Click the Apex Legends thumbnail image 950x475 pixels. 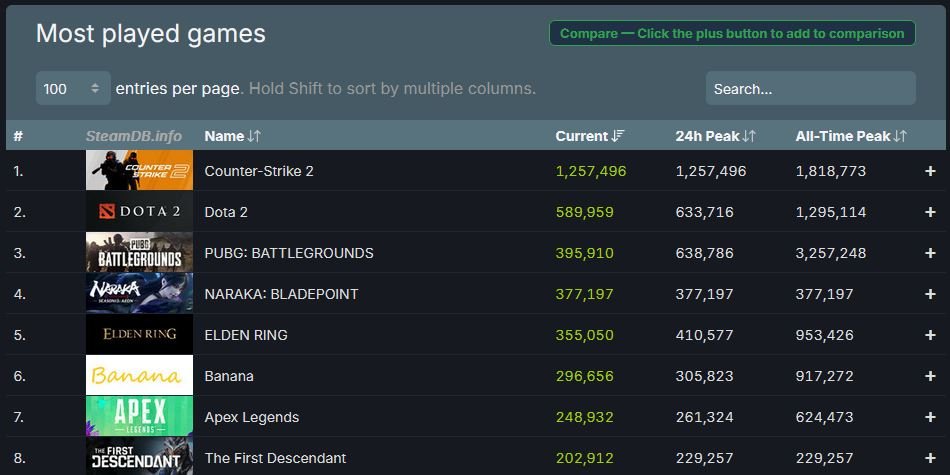(139, 416)
